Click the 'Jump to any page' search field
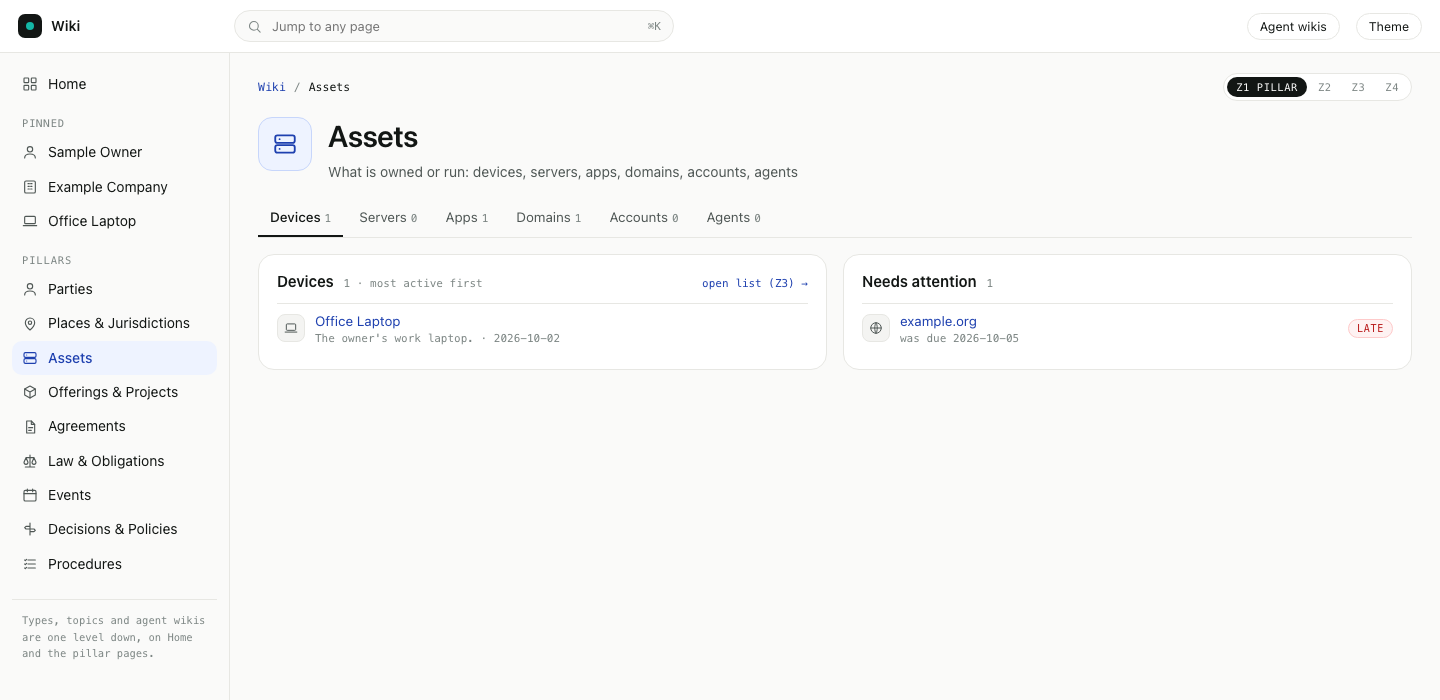1440x700 pixels. coord(454,26)
